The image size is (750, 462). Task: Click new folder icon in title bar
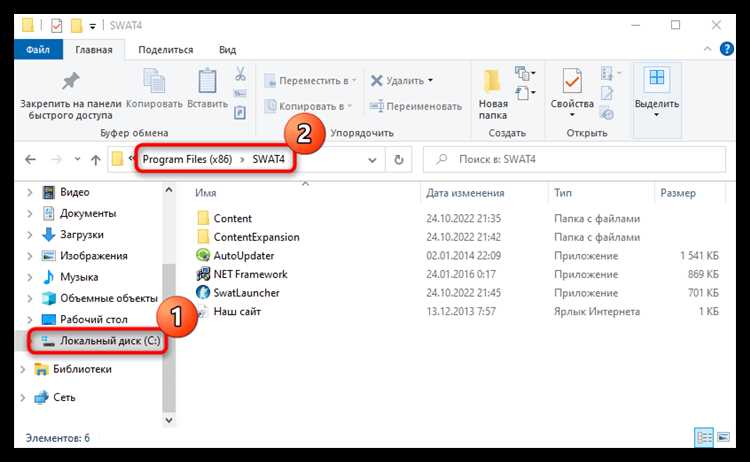coord(77,25)
